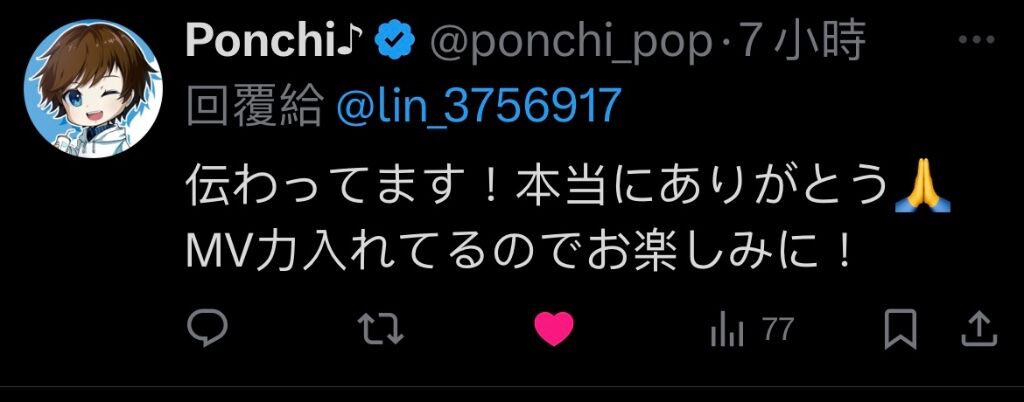Click the blue verified badge beside Ponchi

(395, 40)
